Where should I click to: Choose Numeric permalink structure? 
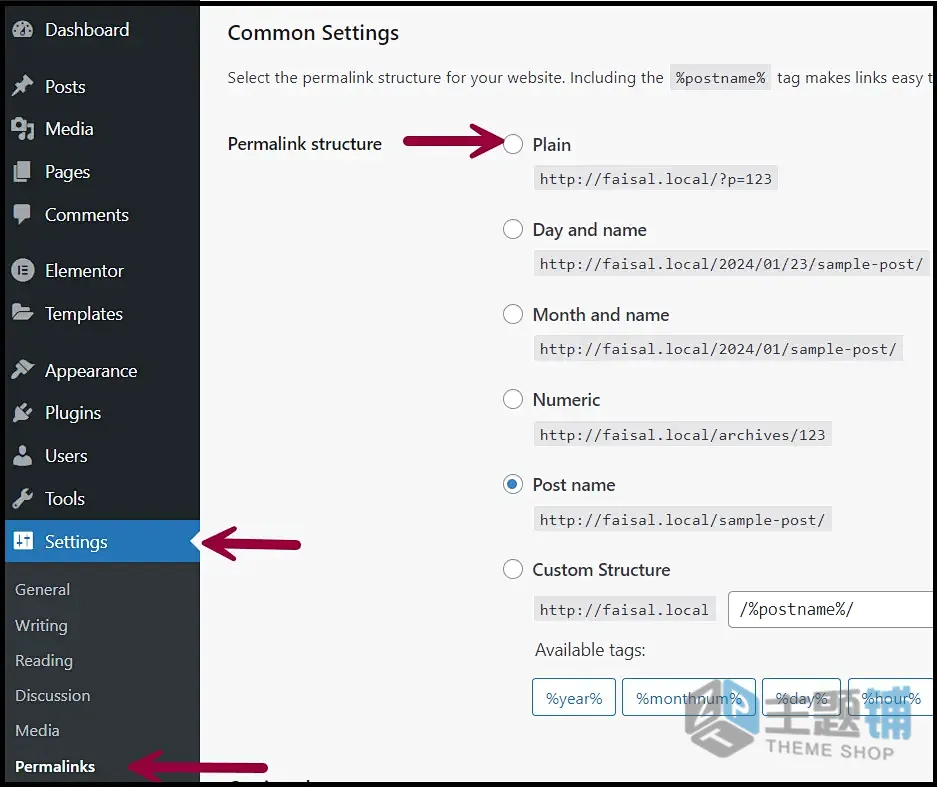[x=513, y=399]
